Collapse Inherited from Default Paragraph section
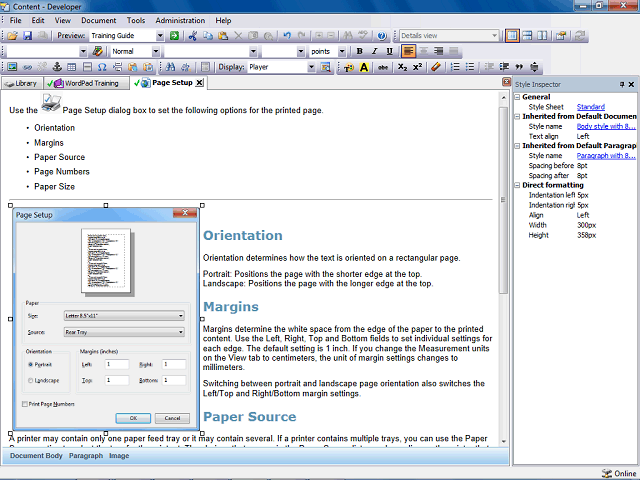 point(517,146)
